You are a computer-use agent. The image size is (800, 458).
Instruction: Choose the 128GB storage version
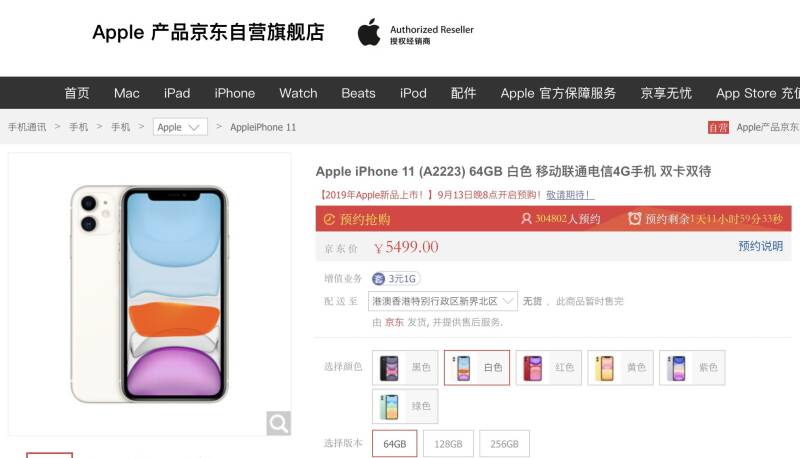click(448, 444)
